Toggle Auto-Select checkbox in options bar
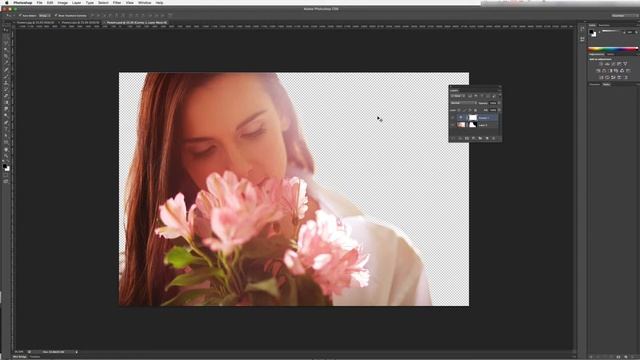The height and width of the screenshot is (360, 640). point(20,16)
